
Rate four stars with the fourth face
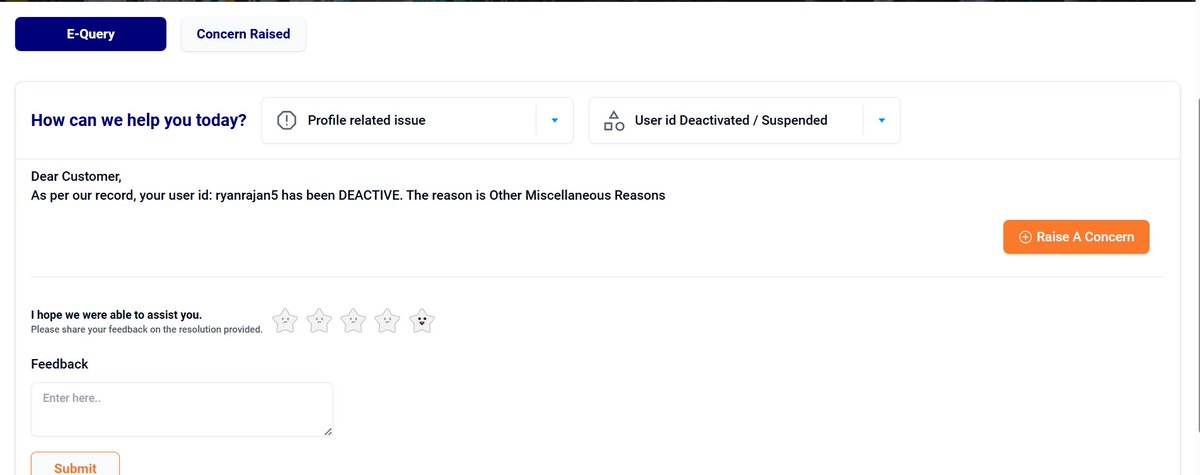coord(388,321)
